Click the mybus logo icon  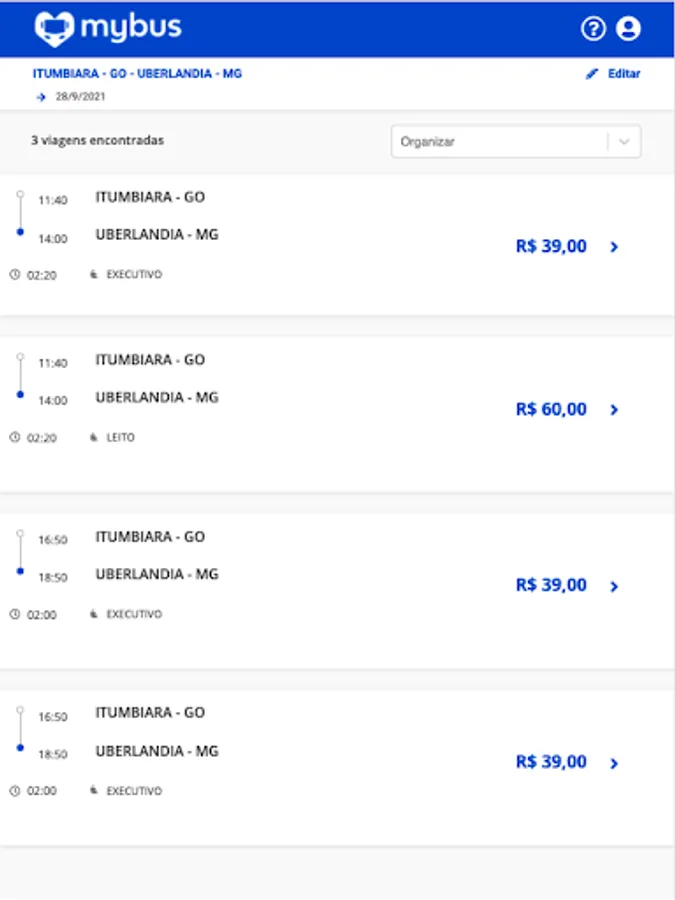[x=54, y=29]
